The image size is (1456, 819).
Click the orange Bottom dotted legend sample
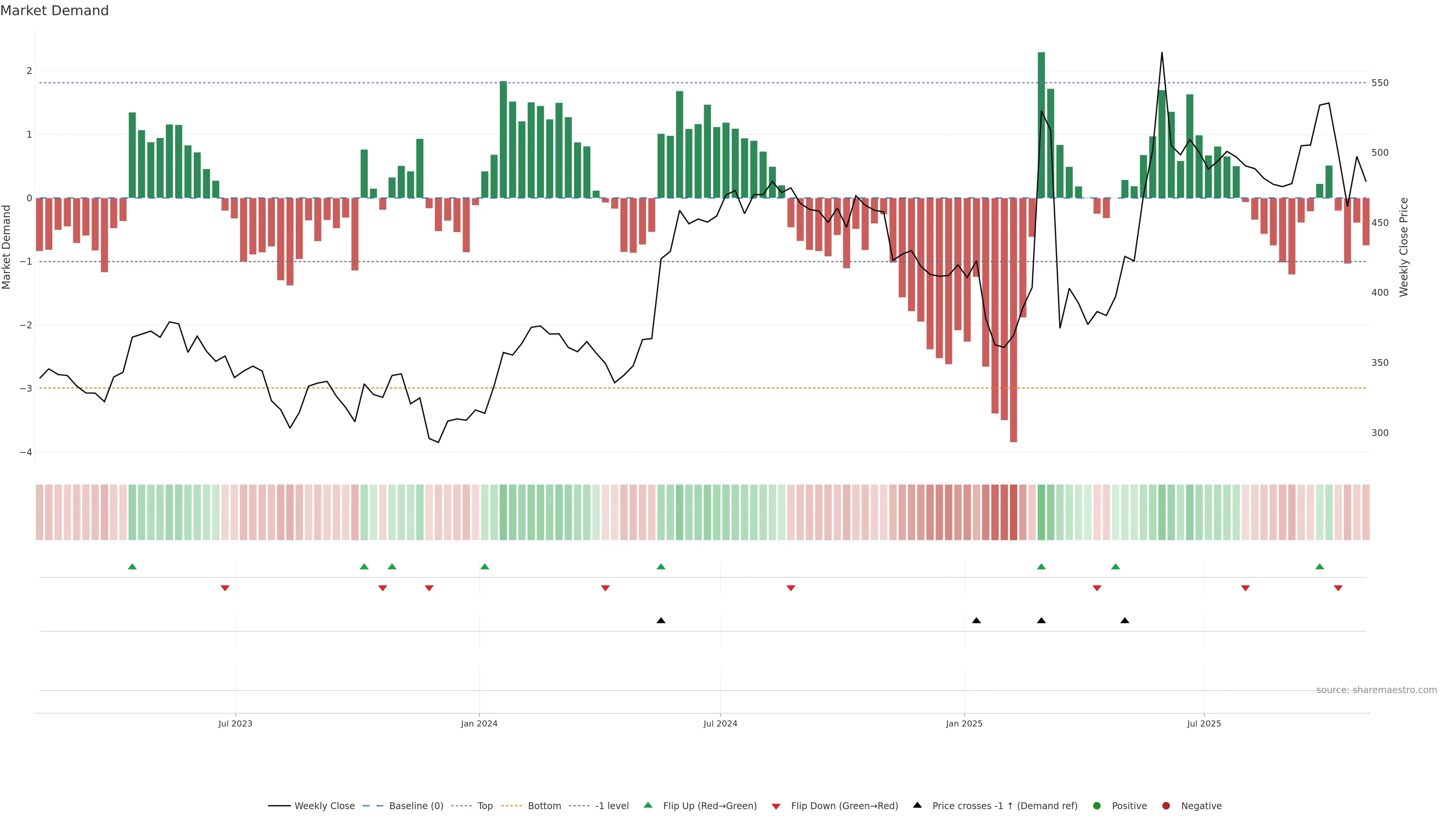511,805
